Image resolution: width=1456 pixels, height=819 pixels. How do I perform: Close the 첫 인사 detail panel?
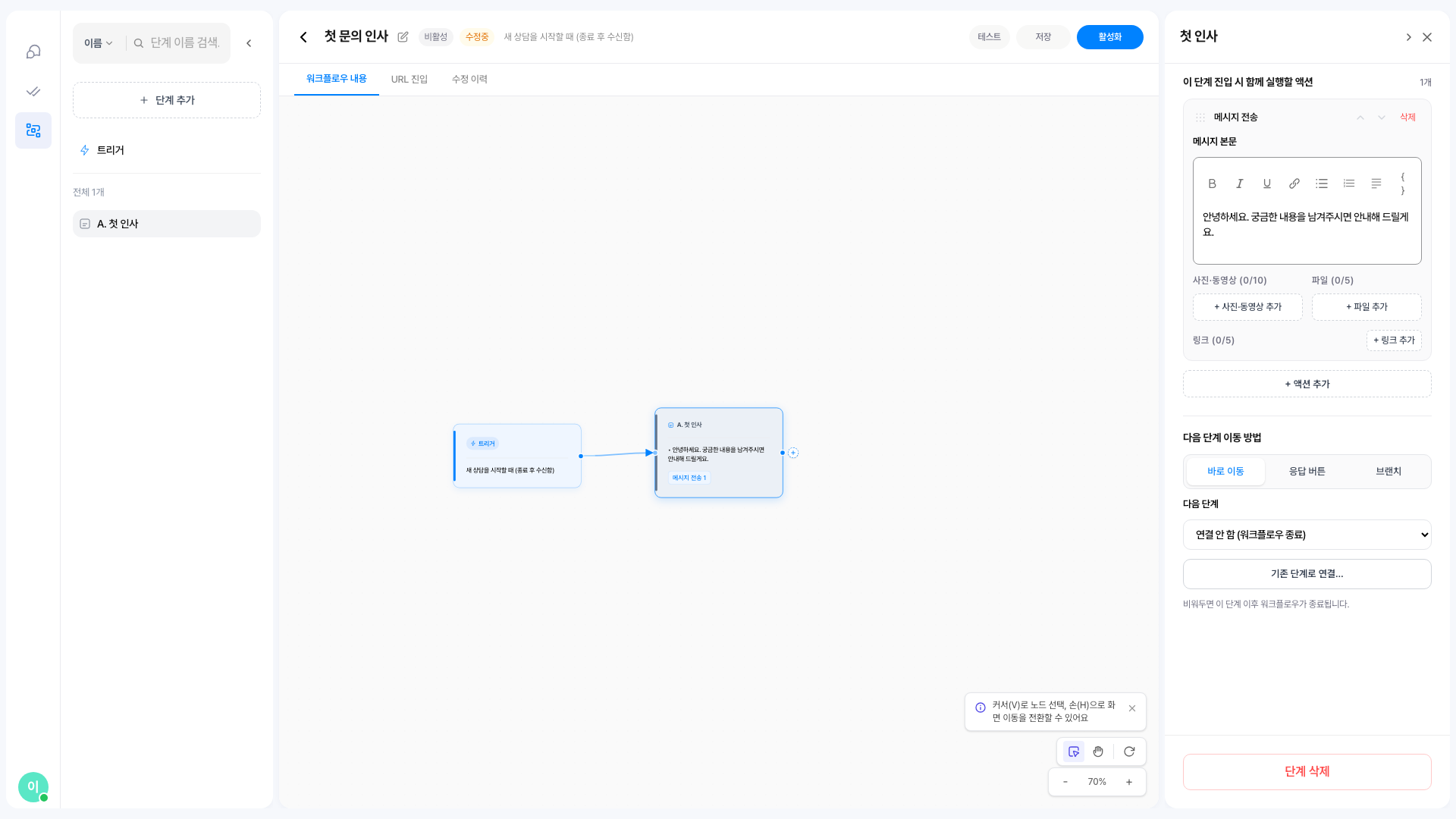coord(1427,37)
